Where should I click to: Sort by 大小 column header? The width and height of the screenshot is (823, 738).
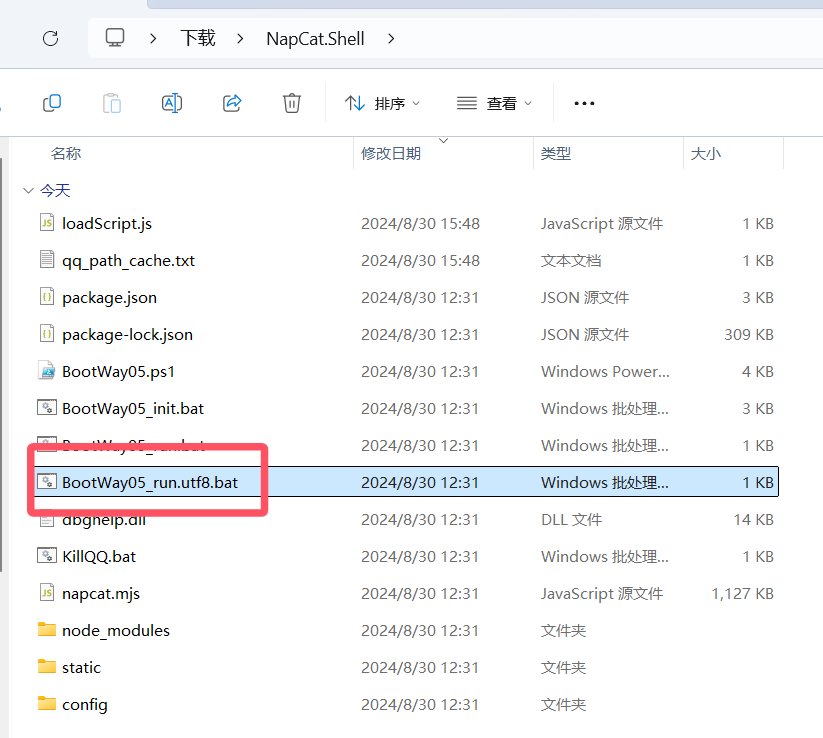[x=705, y=153]
